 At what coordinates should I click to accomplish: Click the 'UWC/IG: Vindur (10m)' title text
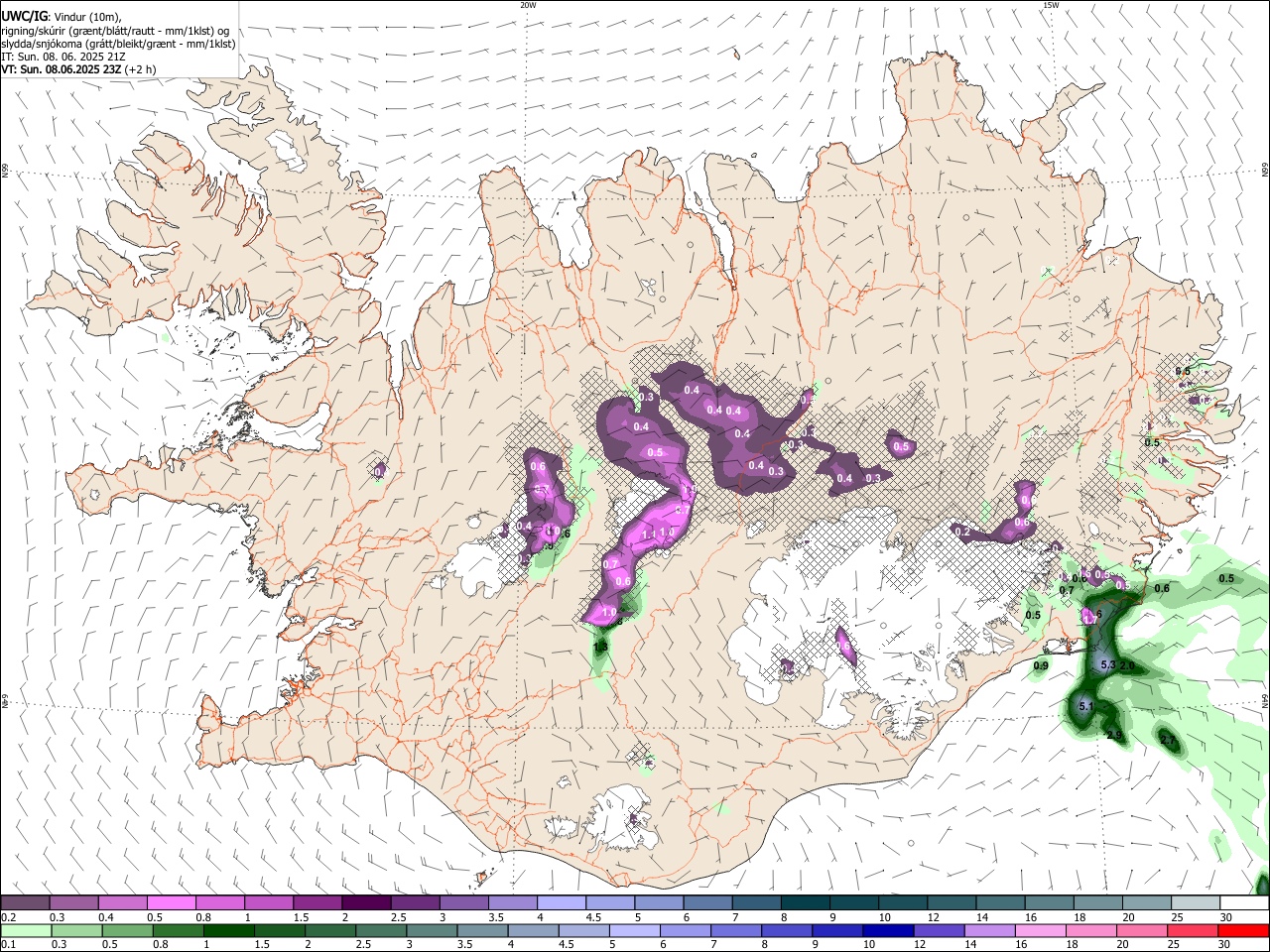tap(61, 16)
